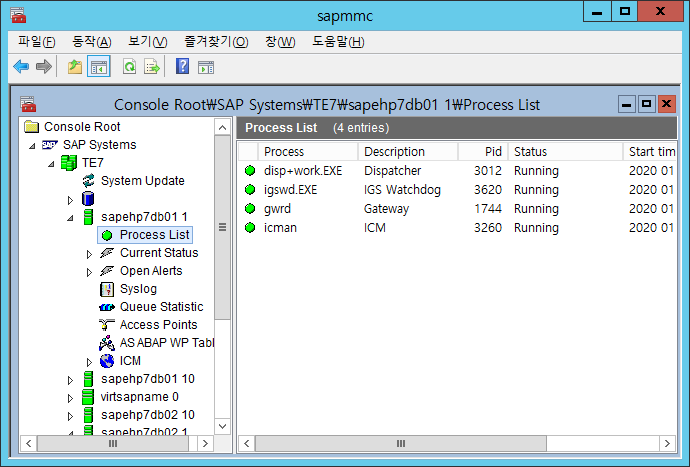Click the sapehp7db01 1 instance icon
The image size is (690, 467).
[x=88, y=217]
